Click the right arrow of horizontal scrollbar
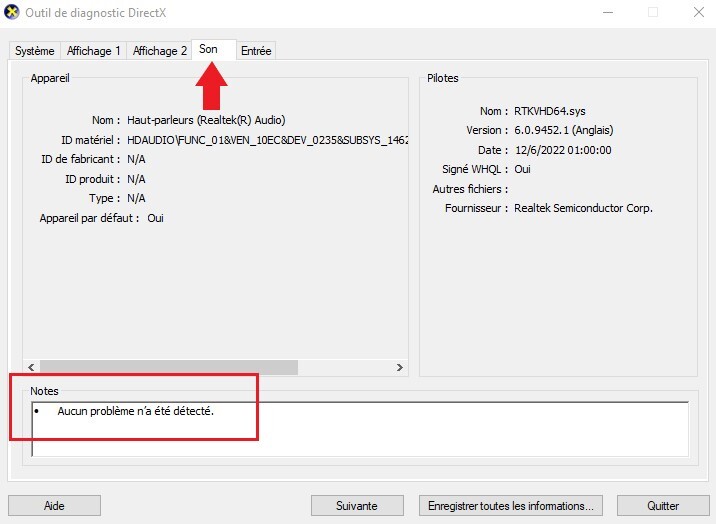The width and height of the screenshot is (716, 524). [400, 367]
